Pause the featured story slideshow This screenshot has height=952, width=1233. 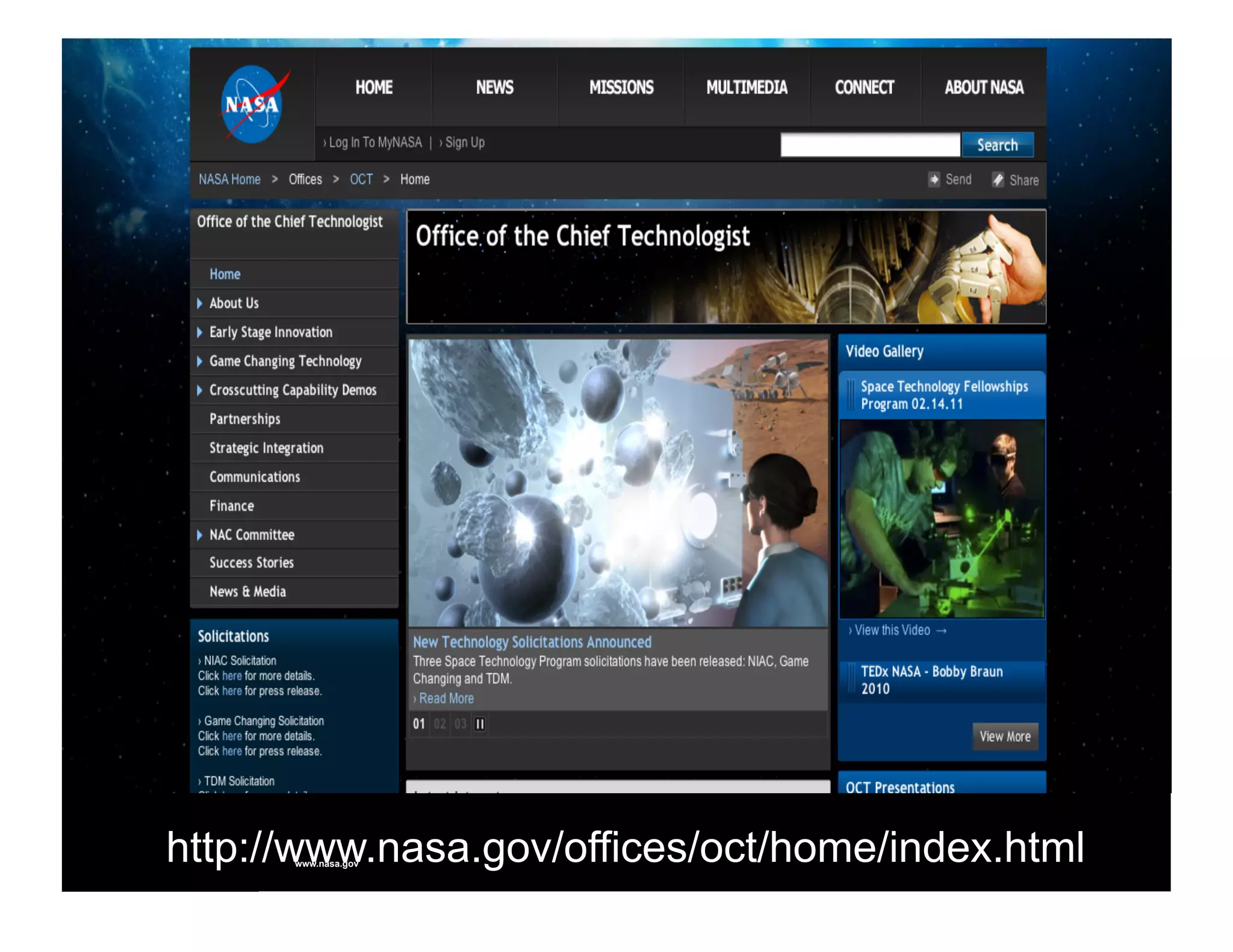tap(480, 724)
